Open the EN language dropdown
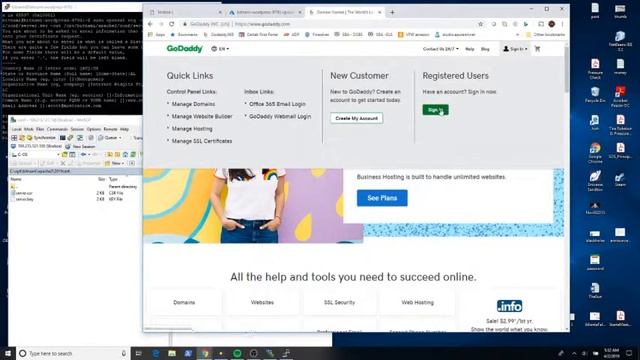 pyautogui.click(x=220, y=49)
